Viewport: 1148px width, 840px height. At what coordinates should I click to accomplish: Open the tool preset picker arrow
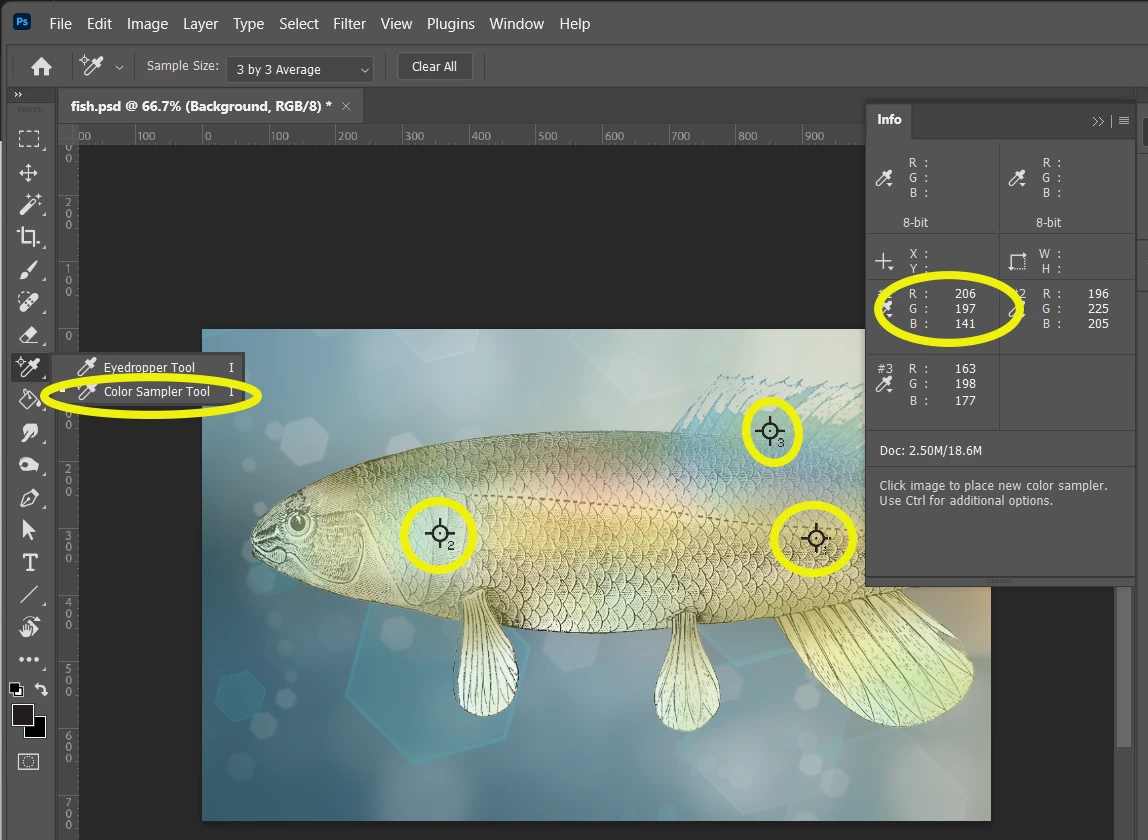119,67
